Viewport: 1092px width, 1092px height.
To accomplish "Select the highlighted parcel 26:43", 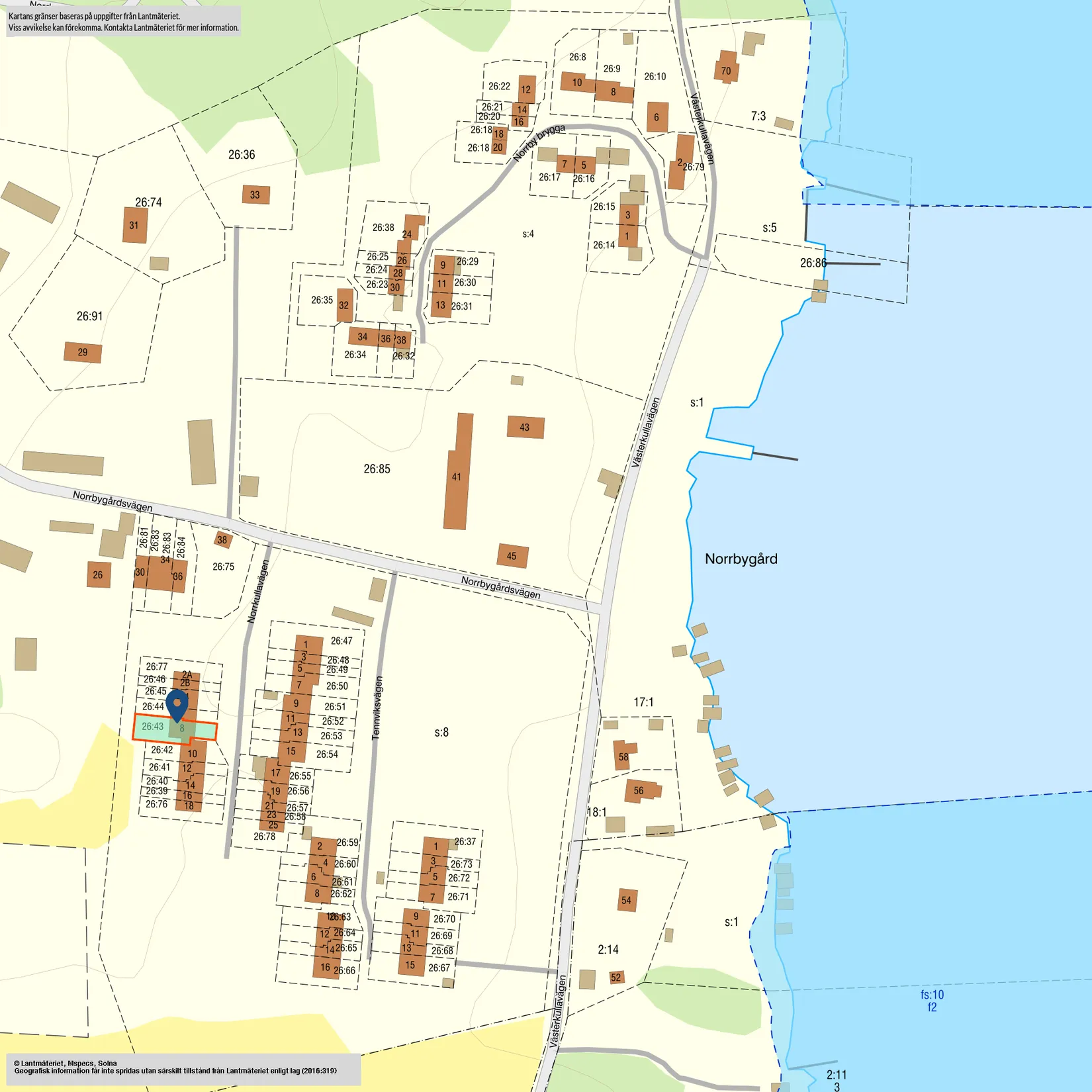I will pyautogui.click(x=153, y=728).
